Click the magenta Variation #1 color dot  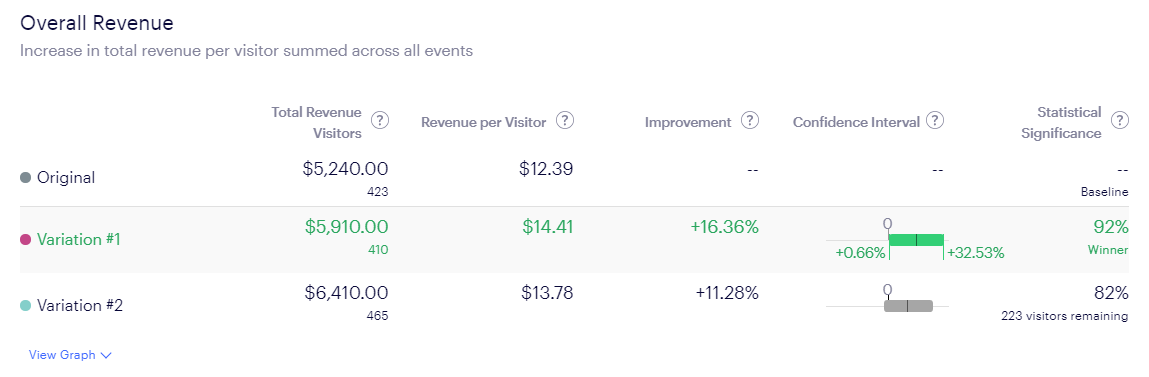pyautogui.click(x=26, y=239)
